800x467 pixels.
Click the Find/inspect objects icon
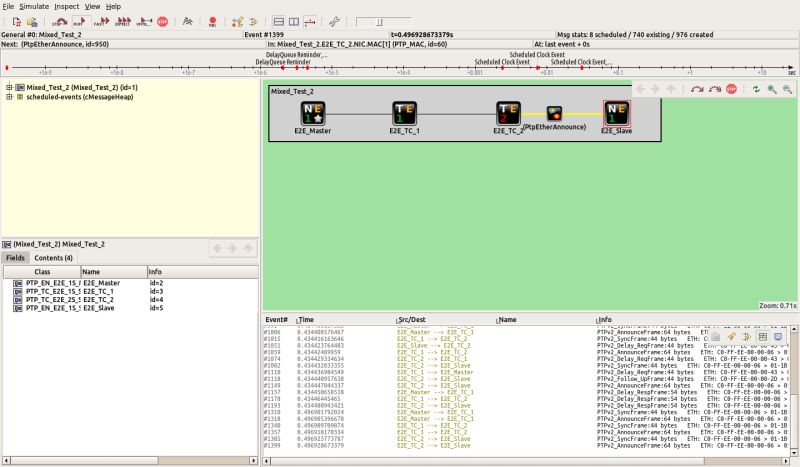188,22
